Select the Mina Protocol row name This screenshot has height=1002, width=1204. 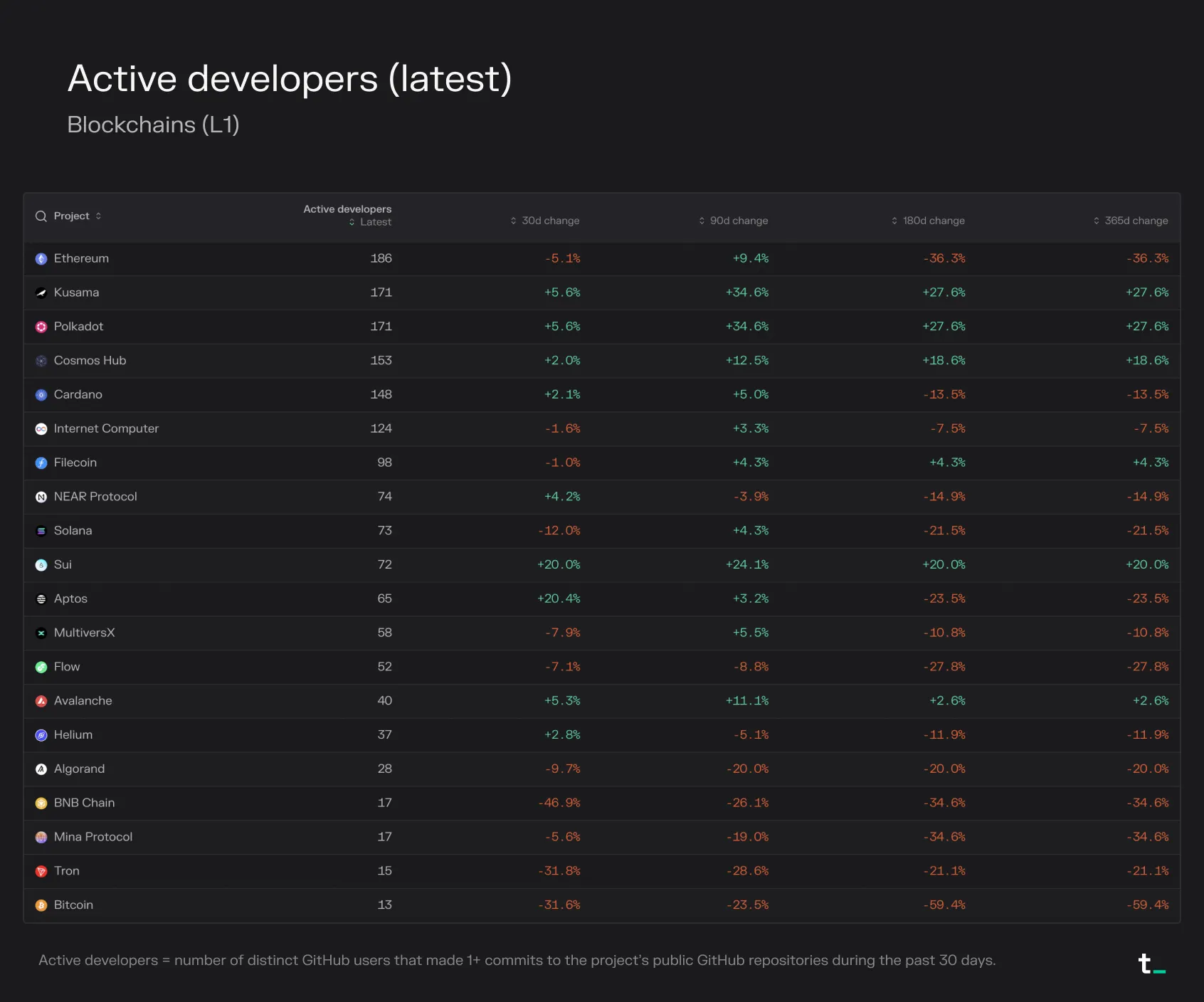click(x=93, y=837)
